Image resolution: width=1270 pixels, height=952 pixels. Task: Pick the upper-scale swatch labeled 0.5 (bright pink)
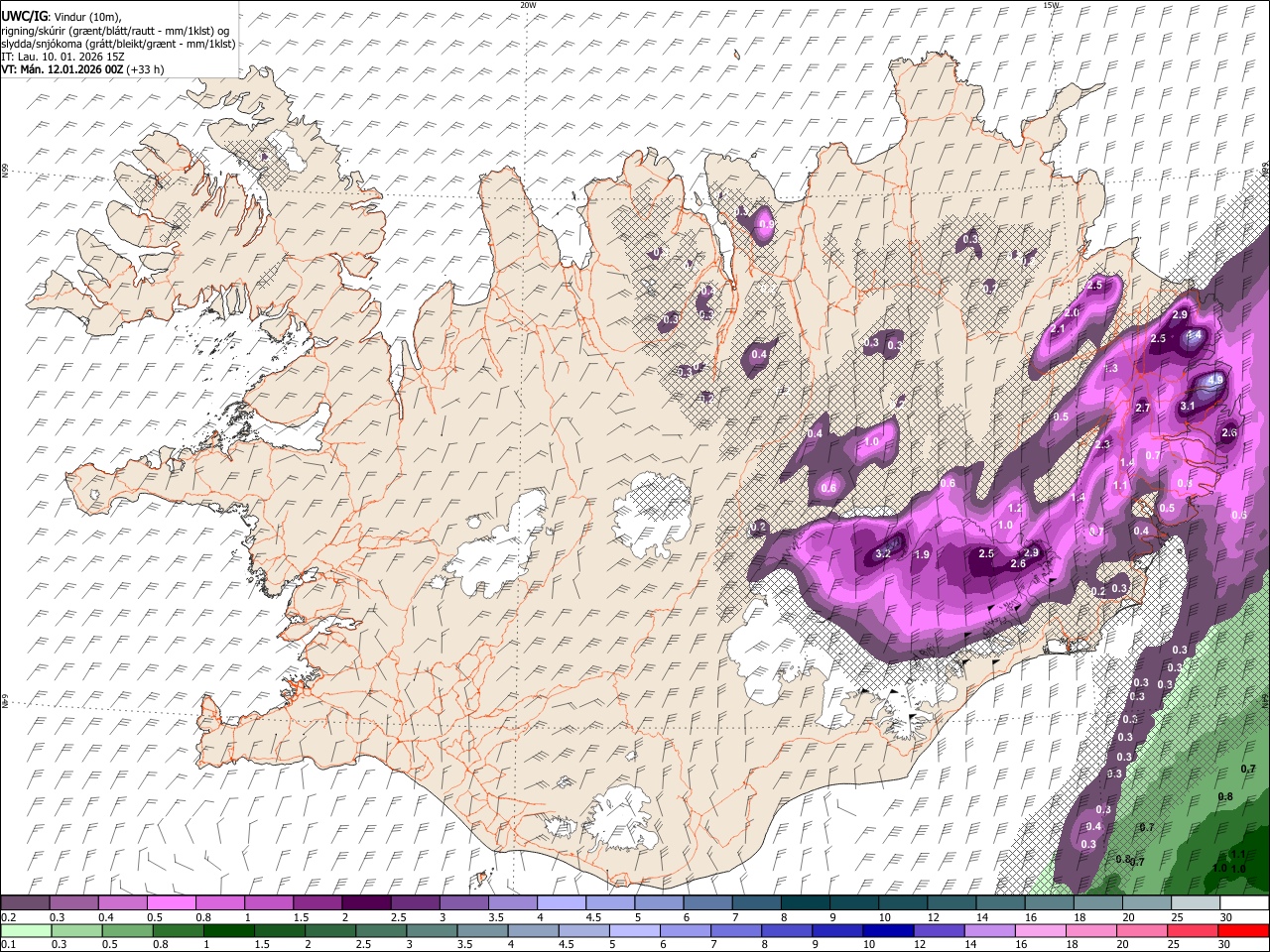(171, 902)
